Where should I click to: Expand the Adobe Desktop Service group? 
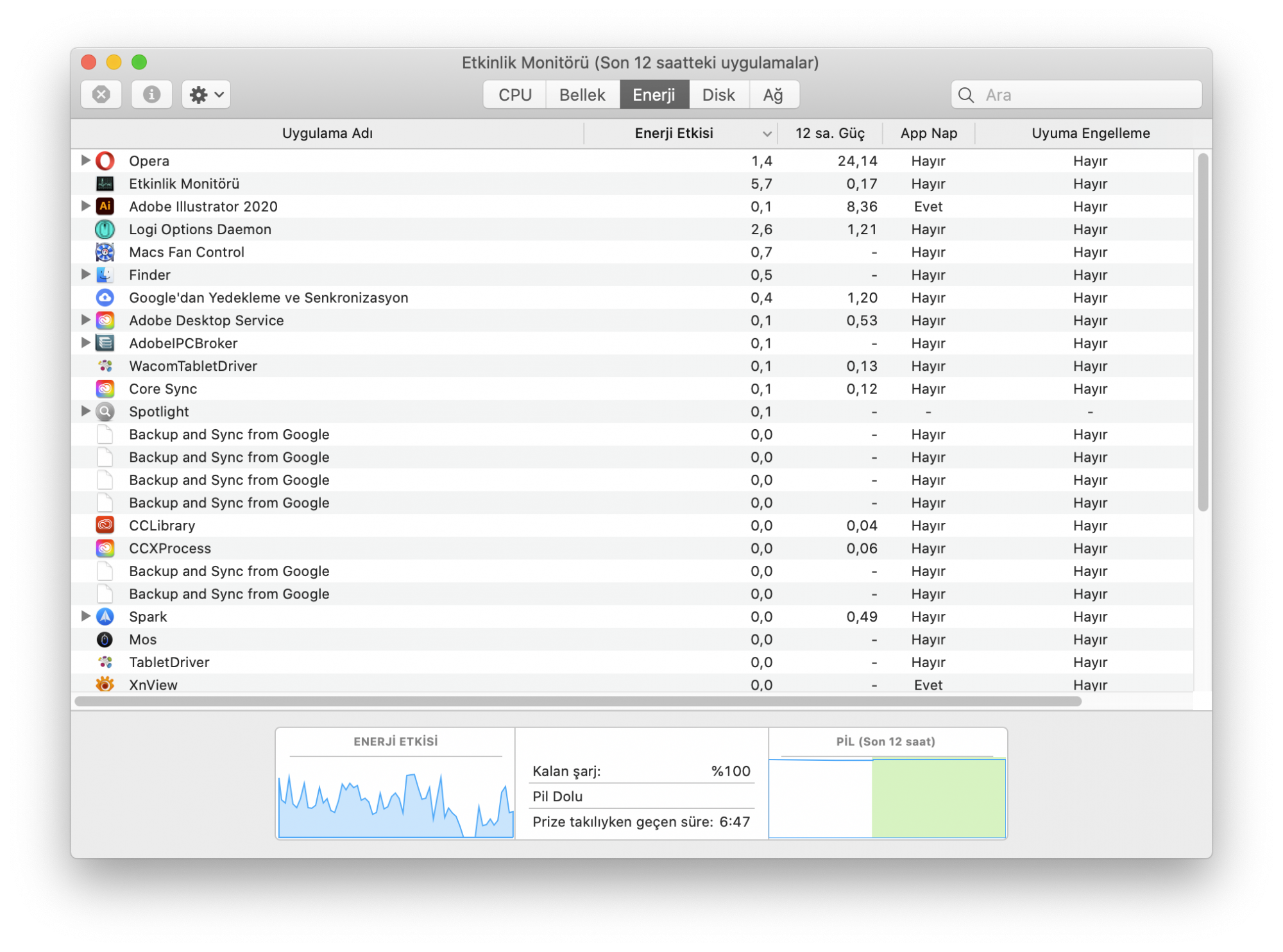[x=85, y=320]
